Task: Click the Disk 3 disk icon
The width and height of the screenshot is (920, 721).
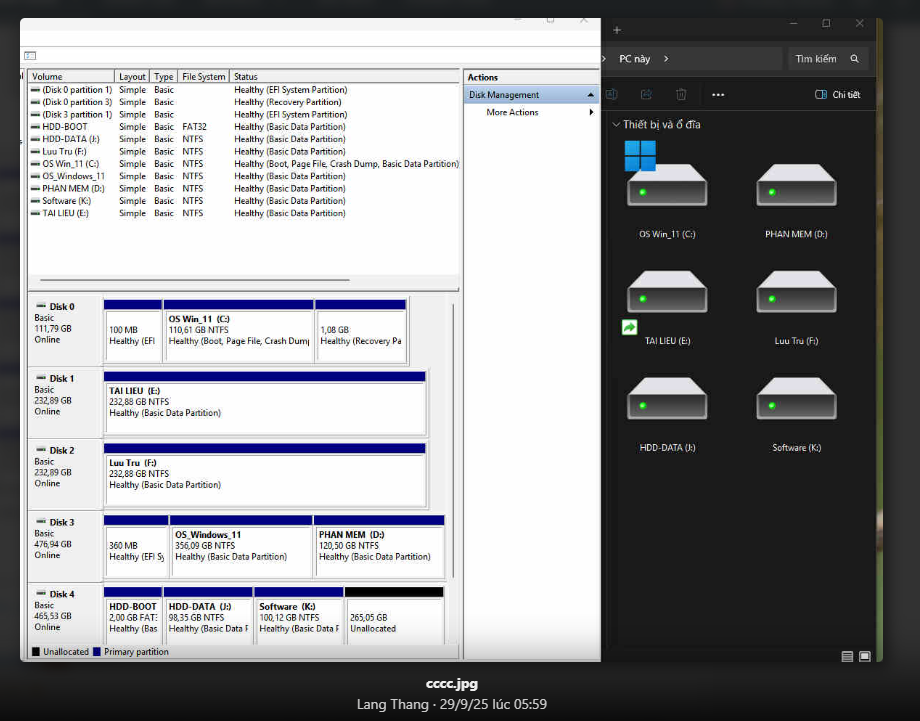Action: pos(41,522)
